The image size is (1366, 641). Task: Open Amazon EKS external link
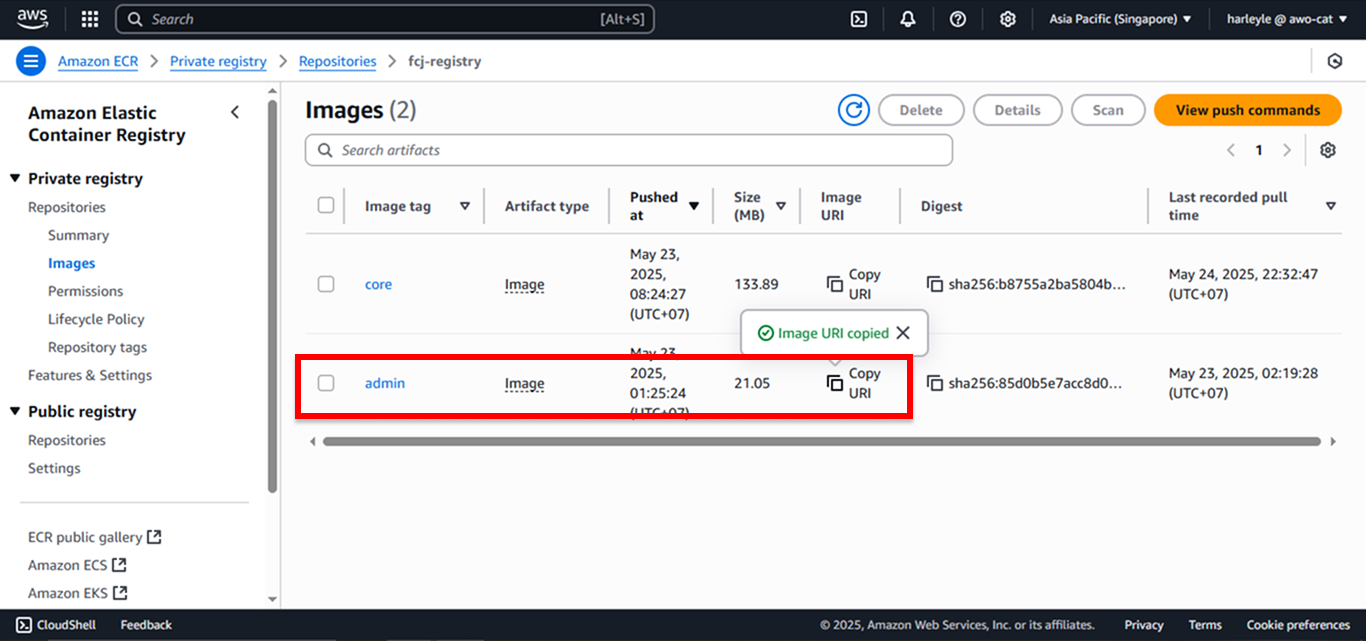coord(77,593)
